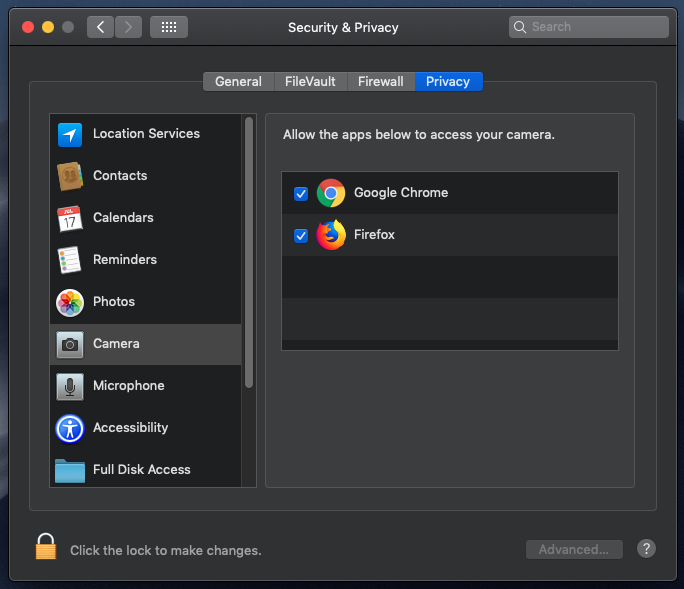Screen dimensions: 684x589
Task: Select Full Disk Access label
Action: pyautogui.click(x=142, y=469)
